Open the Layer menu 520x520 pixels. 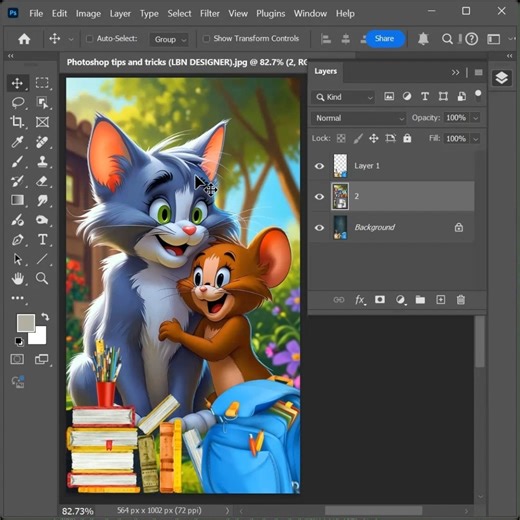[x=120, y=14]
